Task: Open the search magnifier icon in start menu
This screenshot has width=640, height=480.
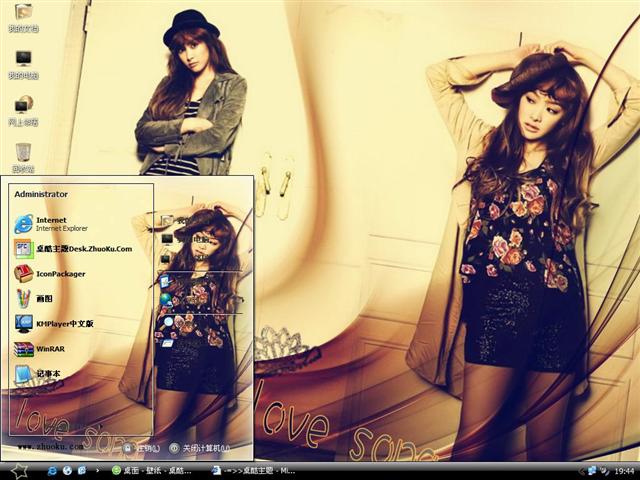Action: pos(168,323)
